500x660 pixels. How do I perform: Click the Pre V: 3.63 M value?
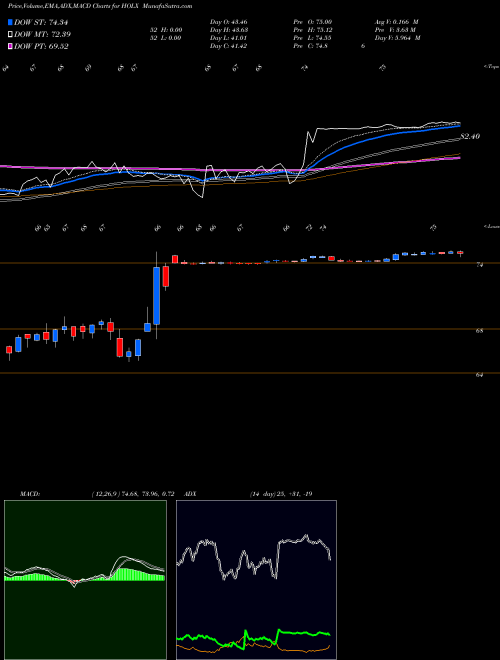395,30
